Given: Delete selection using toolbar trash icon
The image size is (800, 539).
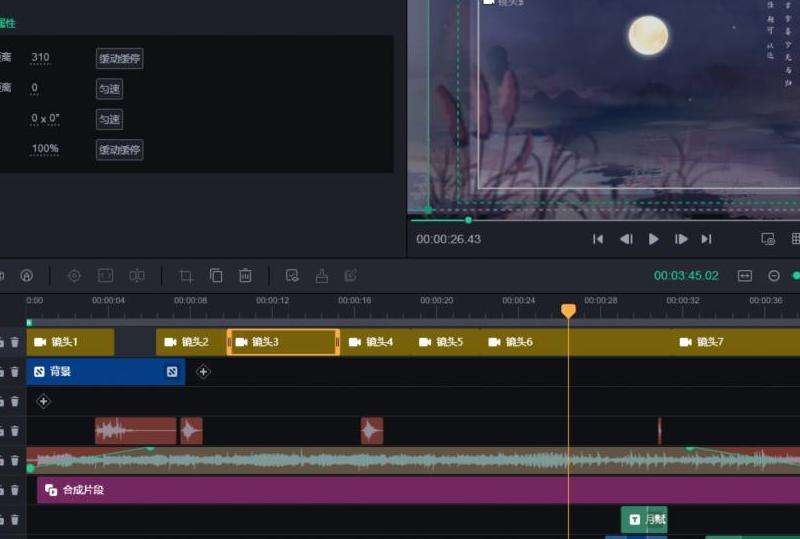Looking at the screenshot, I should click(245, 276).
